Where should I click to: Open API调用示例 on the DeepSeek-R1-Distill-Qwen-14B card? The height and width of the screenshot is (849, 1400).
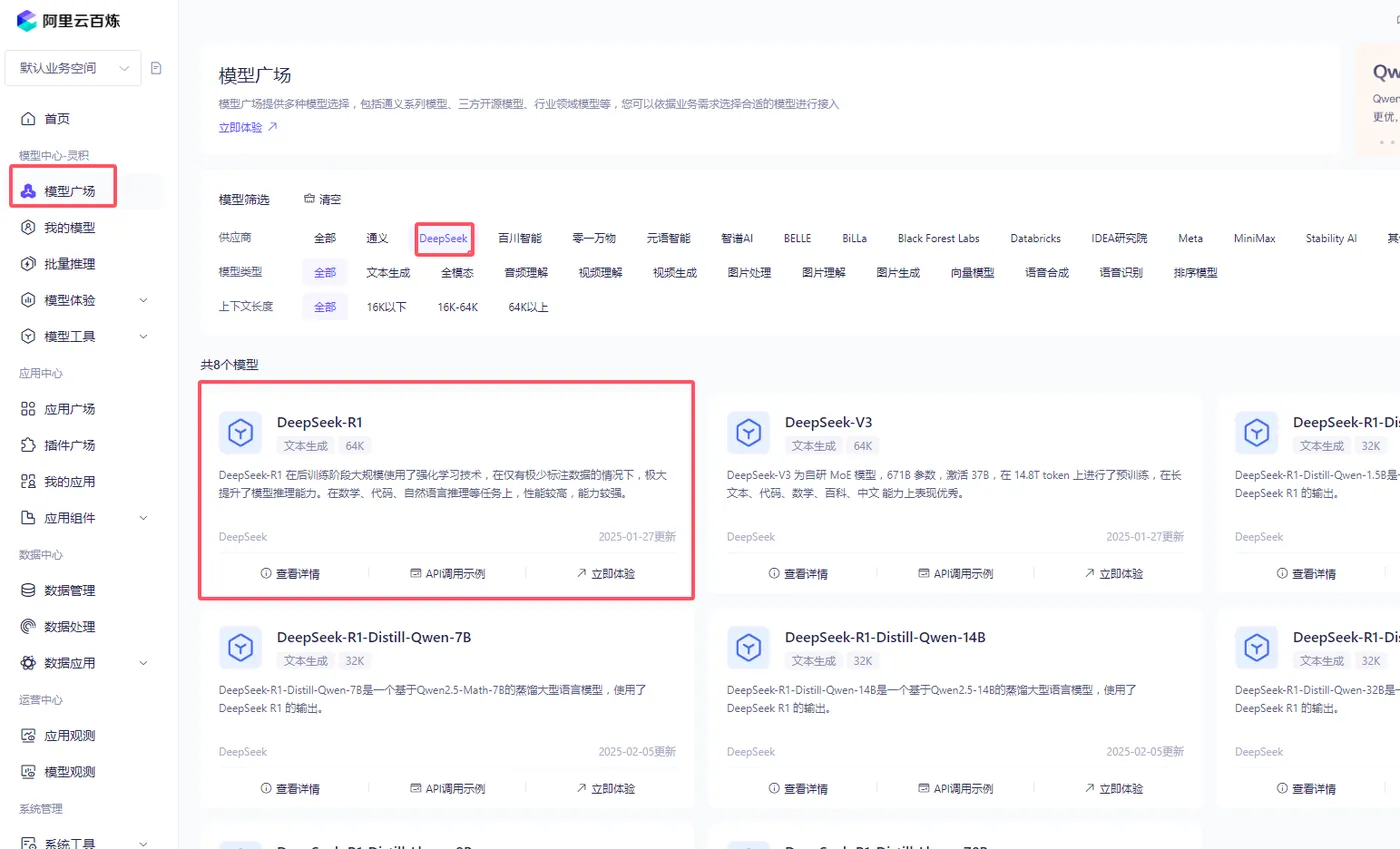pyautogui.click(x=956, y=789)
